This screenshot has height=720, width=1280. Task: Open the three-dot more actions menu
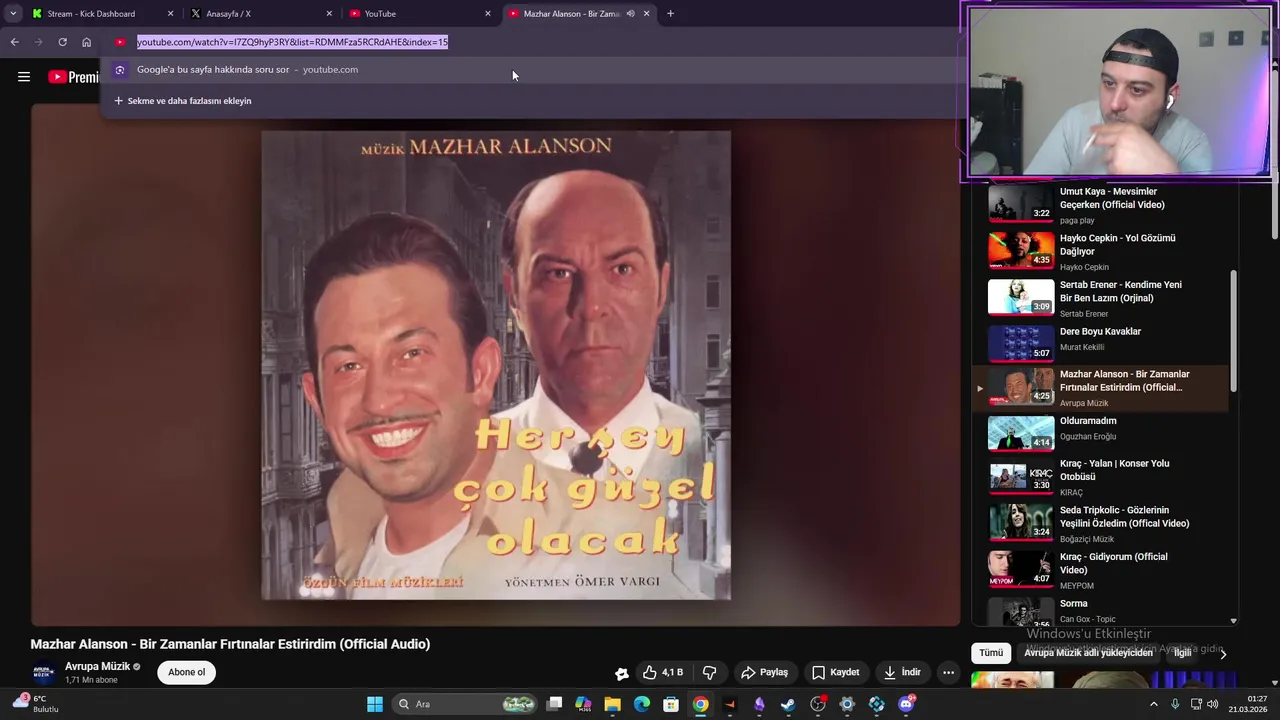click(948, 673)
